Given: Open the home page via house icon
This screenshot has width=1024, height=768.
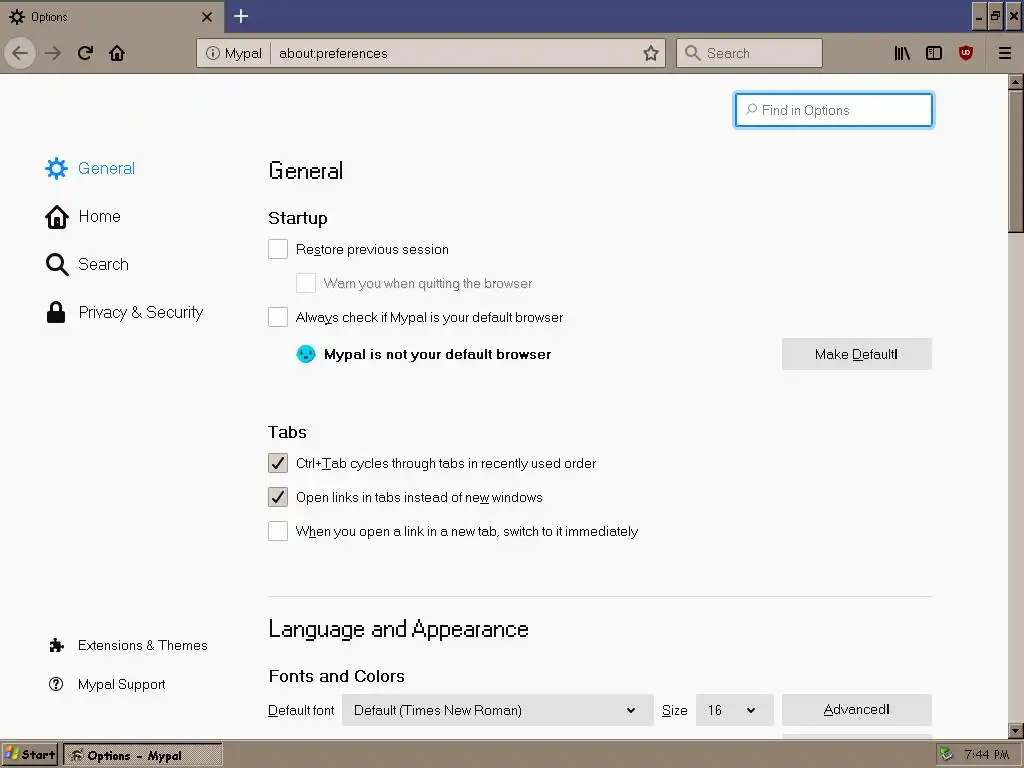Looking at the screenshot, I should coord(117,53).
